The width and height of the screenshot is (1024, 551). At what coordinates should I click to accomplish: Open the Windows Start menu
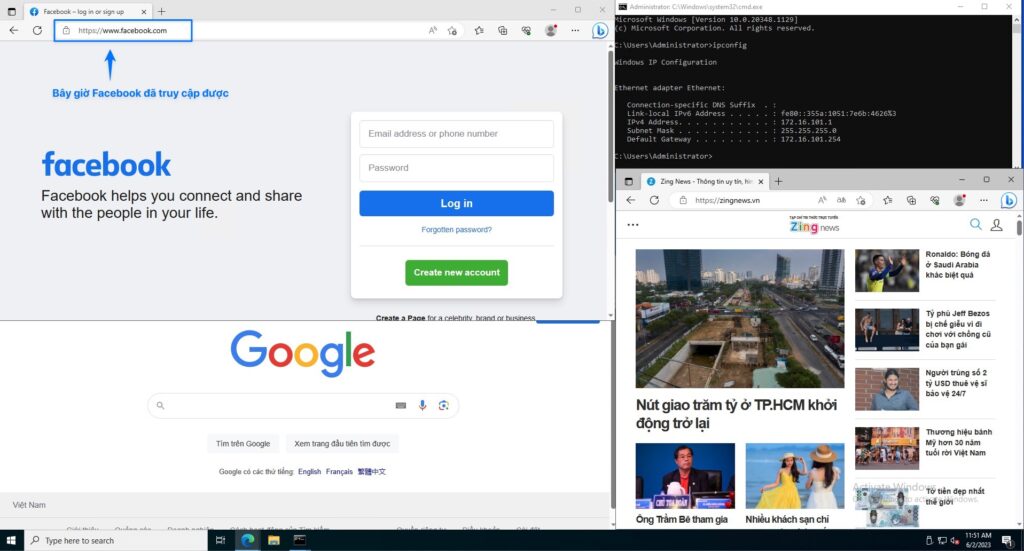(11, 540)
